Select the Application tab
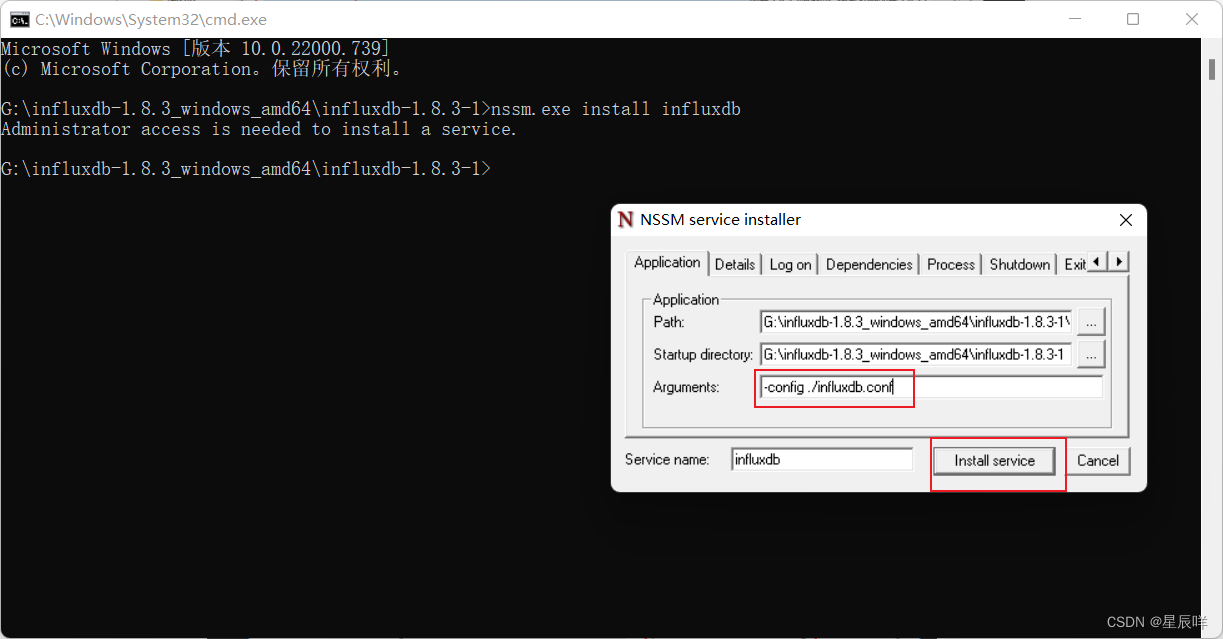Screen dimensions: 1223x639 pyautogui.click(x=667, y=262)
